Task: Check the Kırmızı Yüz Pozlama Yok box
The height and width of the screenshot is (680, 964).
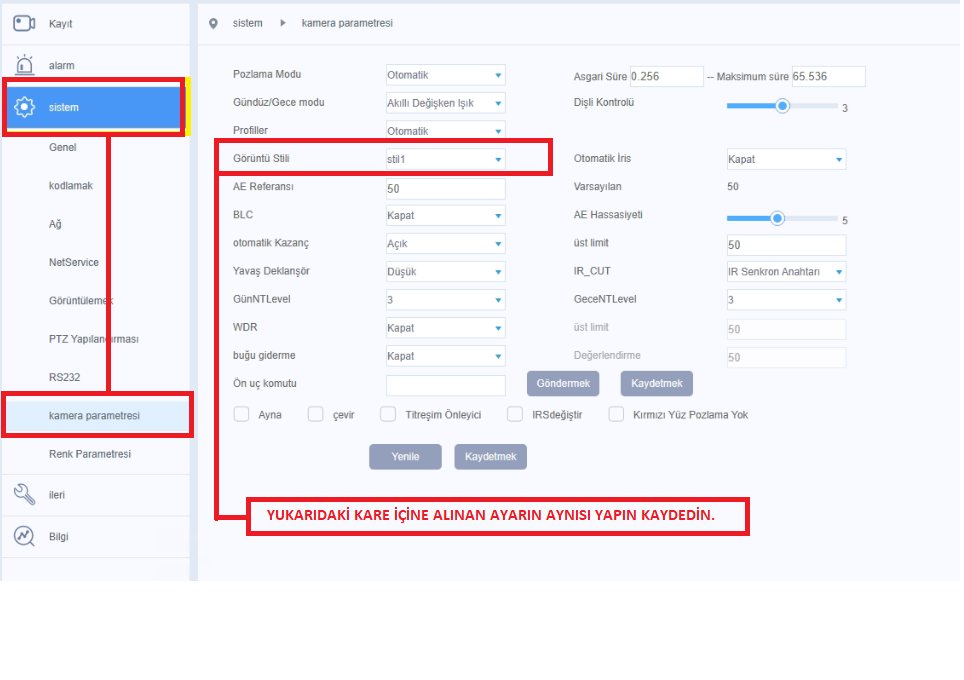Action: pyautogui.click(x=616, y=414)
